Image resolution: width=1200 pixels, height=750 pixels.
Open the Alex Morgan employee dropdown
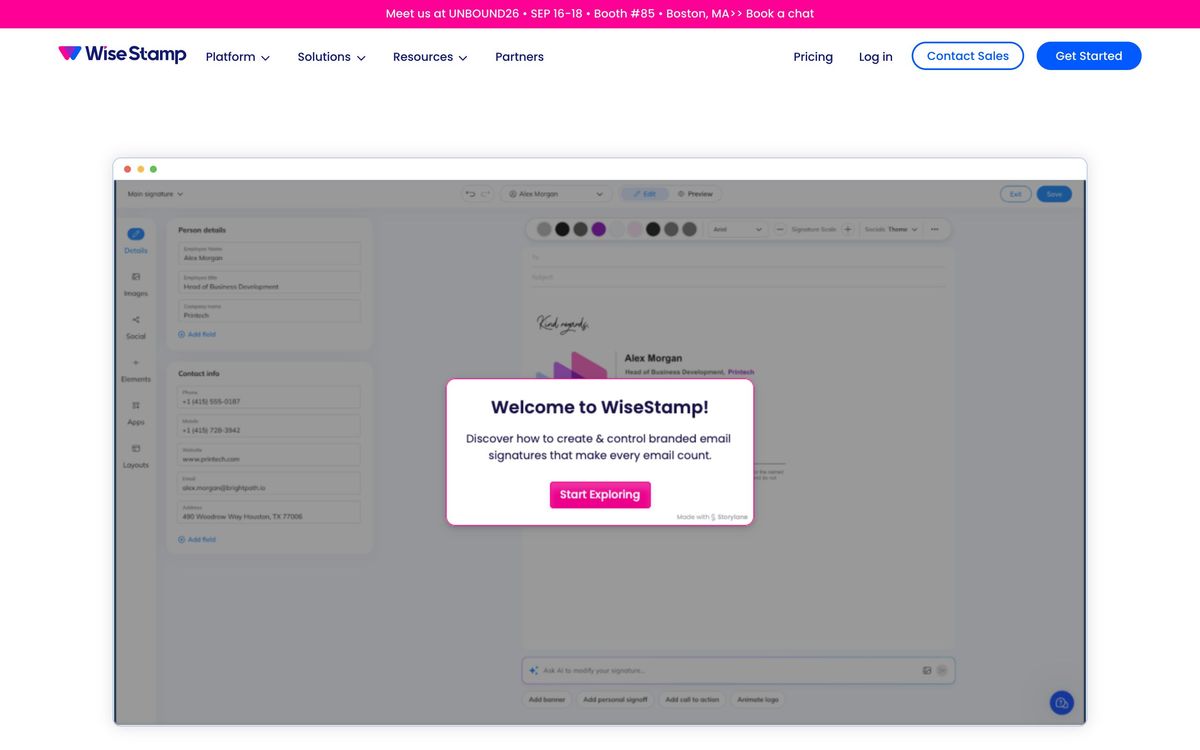[556, 194]
